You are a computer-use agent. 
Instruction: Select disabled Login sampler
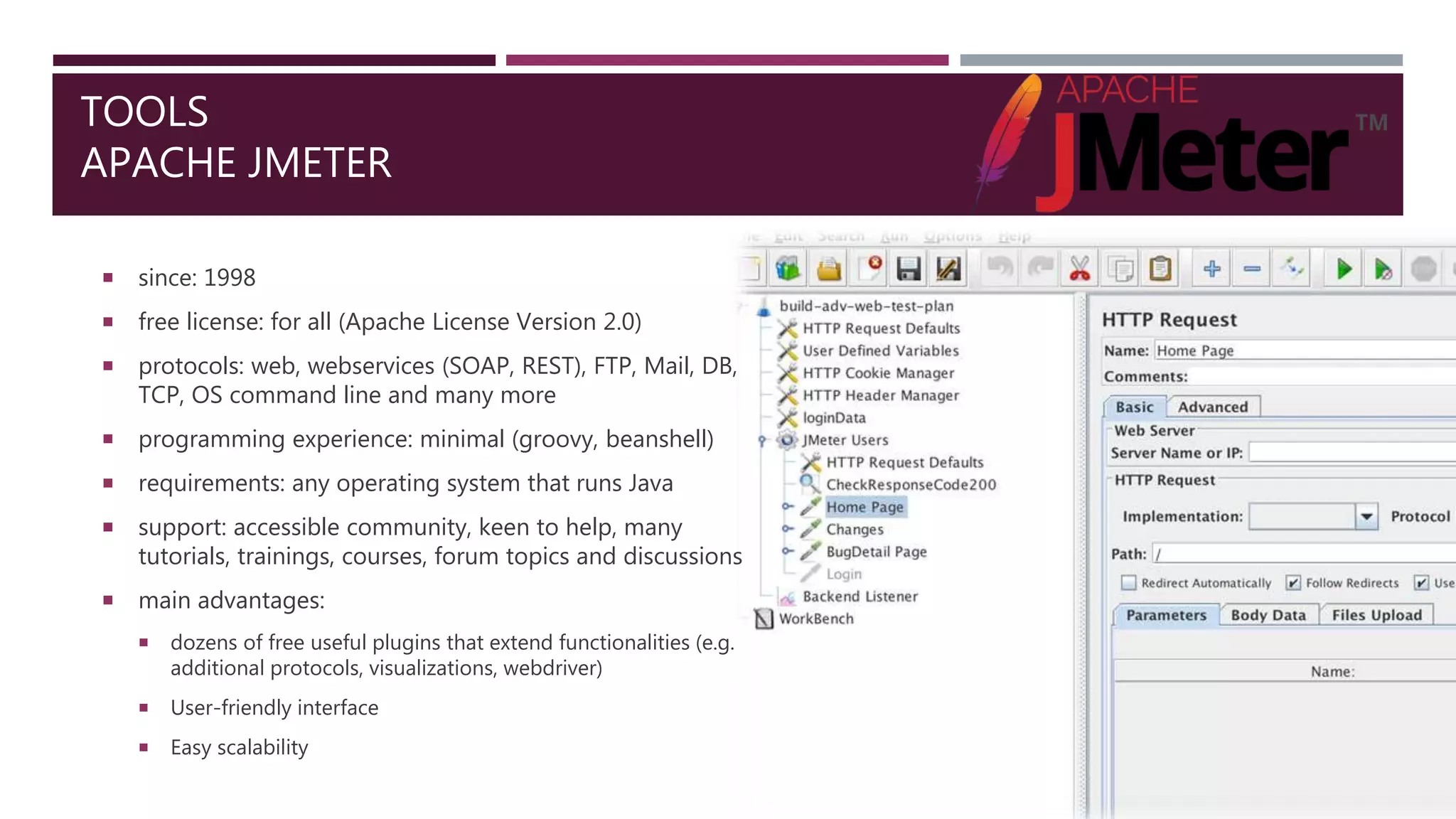tap(844, 574)
